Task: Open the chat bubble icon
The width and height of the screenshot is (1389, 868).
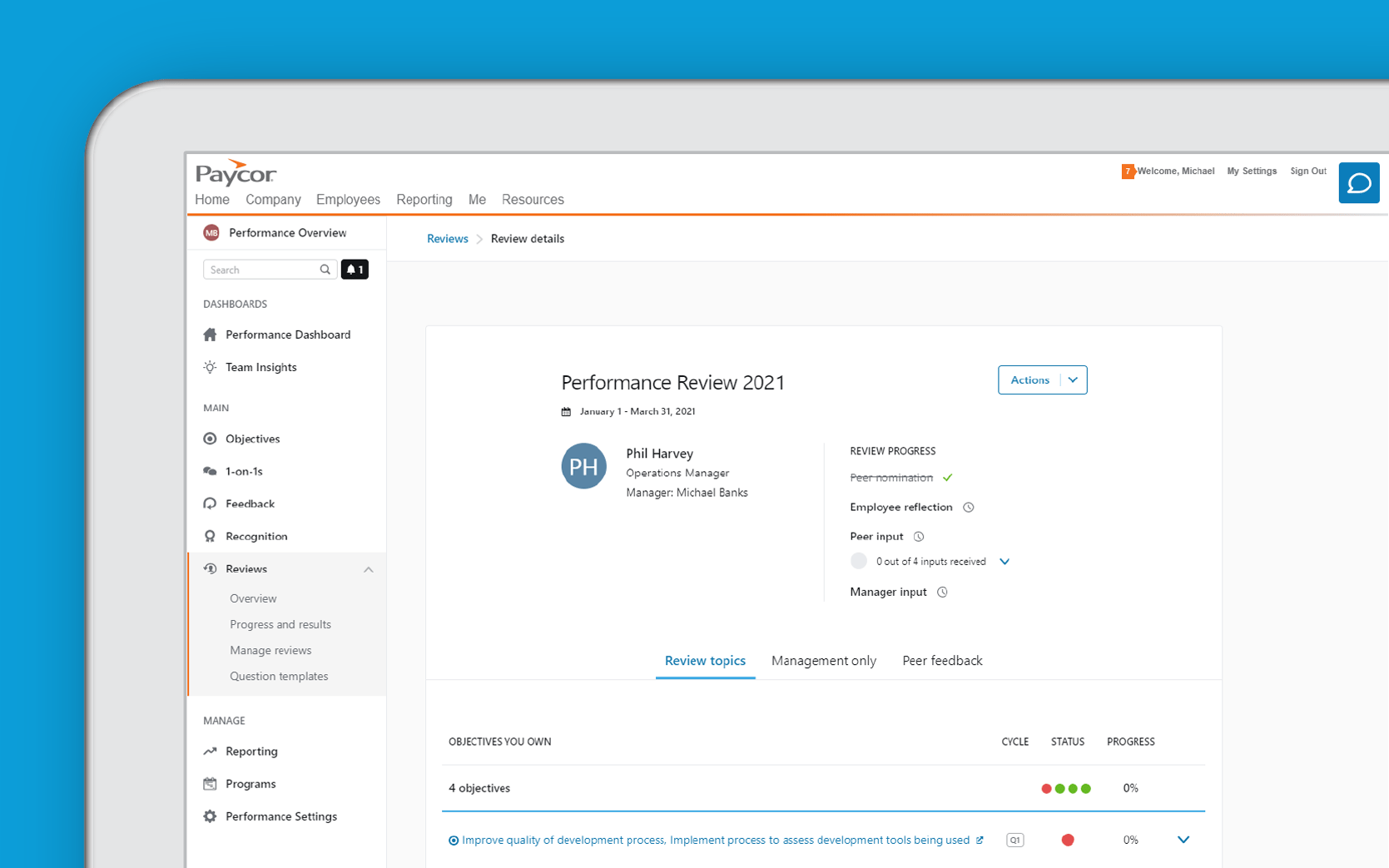Action: pyautogui.click(x=1358, y=183)
